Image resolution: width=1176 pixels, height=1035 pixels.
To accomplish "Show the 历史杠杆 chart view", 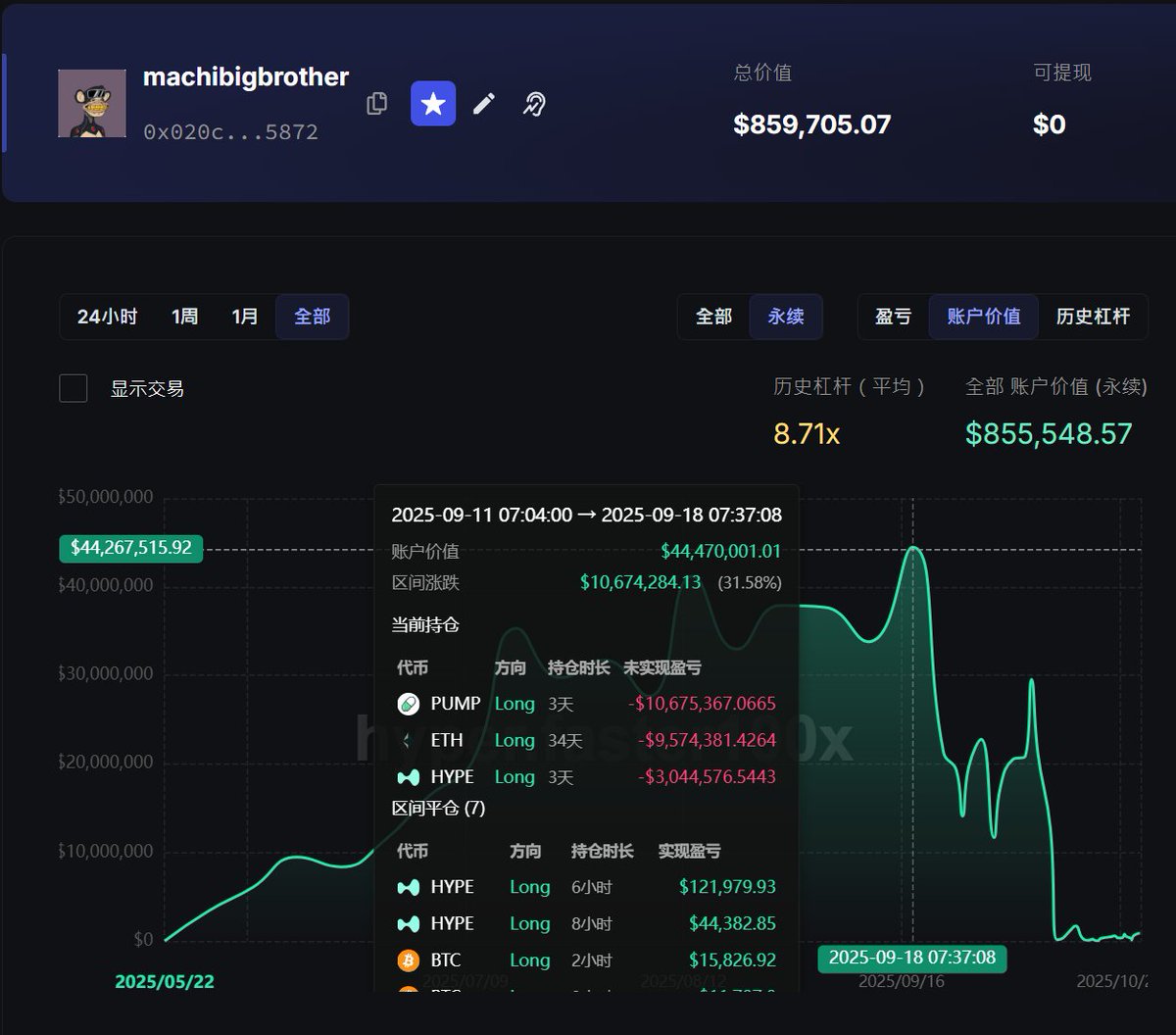I will click(1094, 317).
